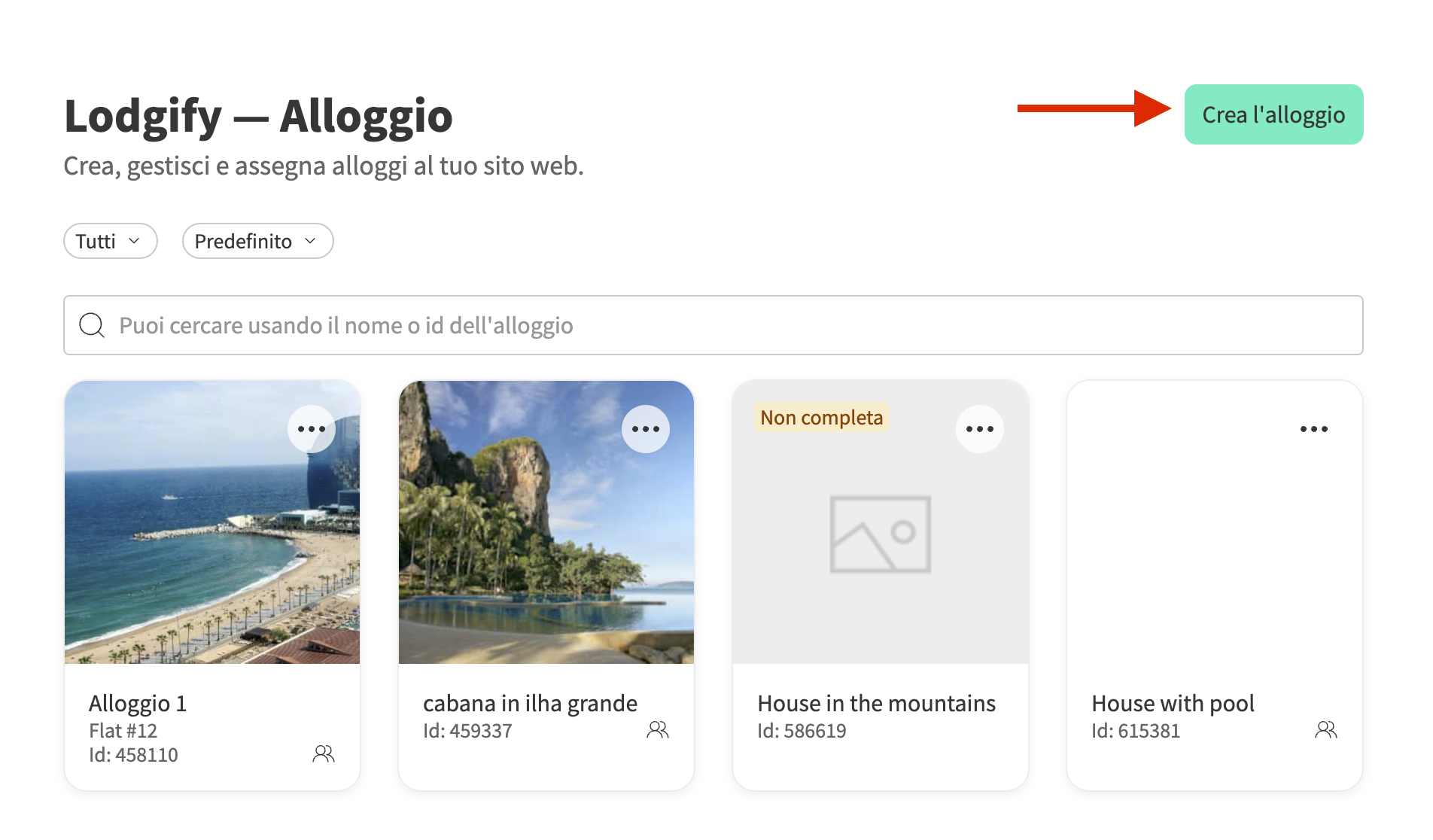Click the Non completa status badge

(821, 418)
